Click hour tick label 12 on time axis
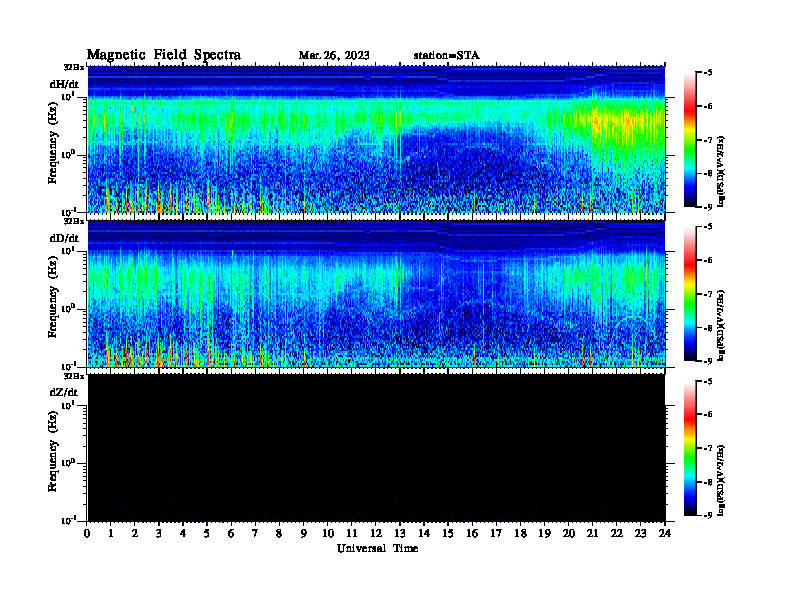 (x=376, y=534)
